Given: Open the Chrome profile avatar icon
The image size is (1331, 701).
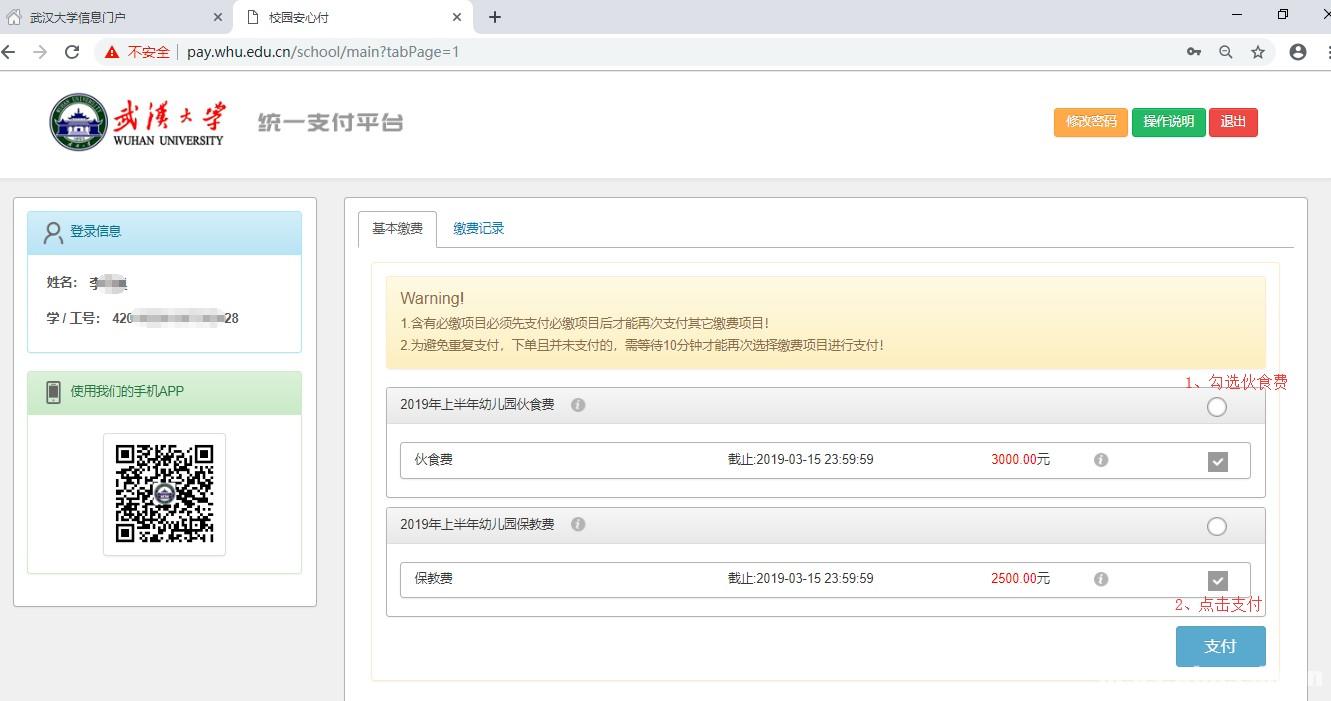Looking at the screenshot, I should click(1298, 52).
